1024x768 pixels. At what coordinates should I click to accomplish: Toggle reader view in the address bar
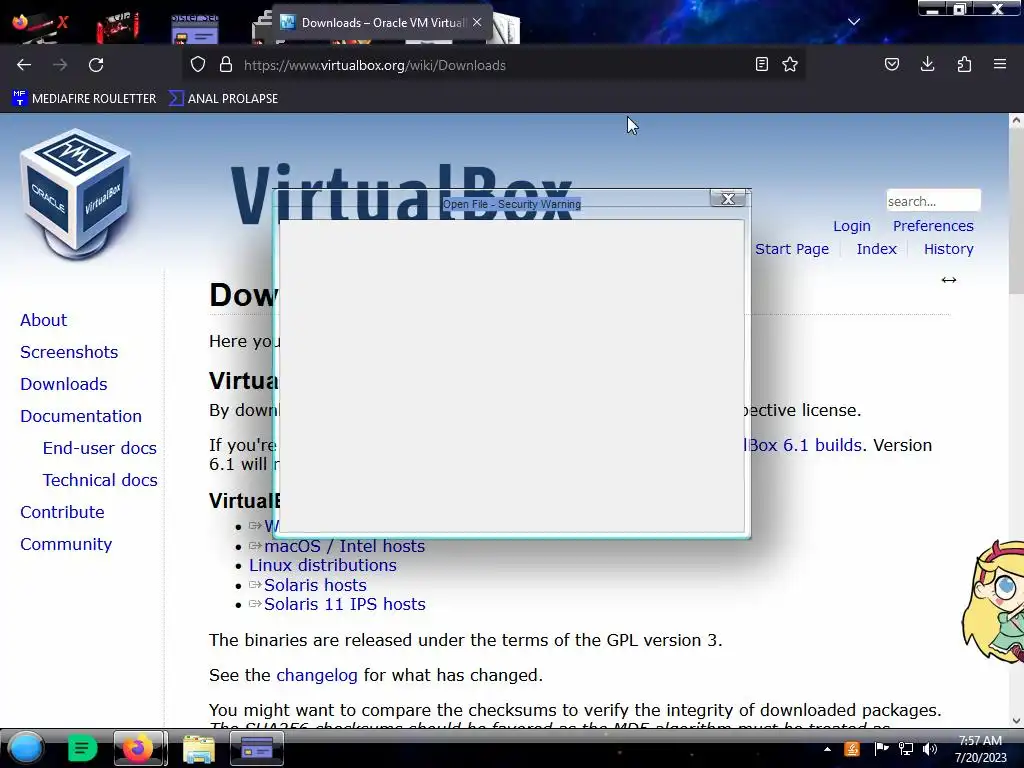(x=761, y=65)
